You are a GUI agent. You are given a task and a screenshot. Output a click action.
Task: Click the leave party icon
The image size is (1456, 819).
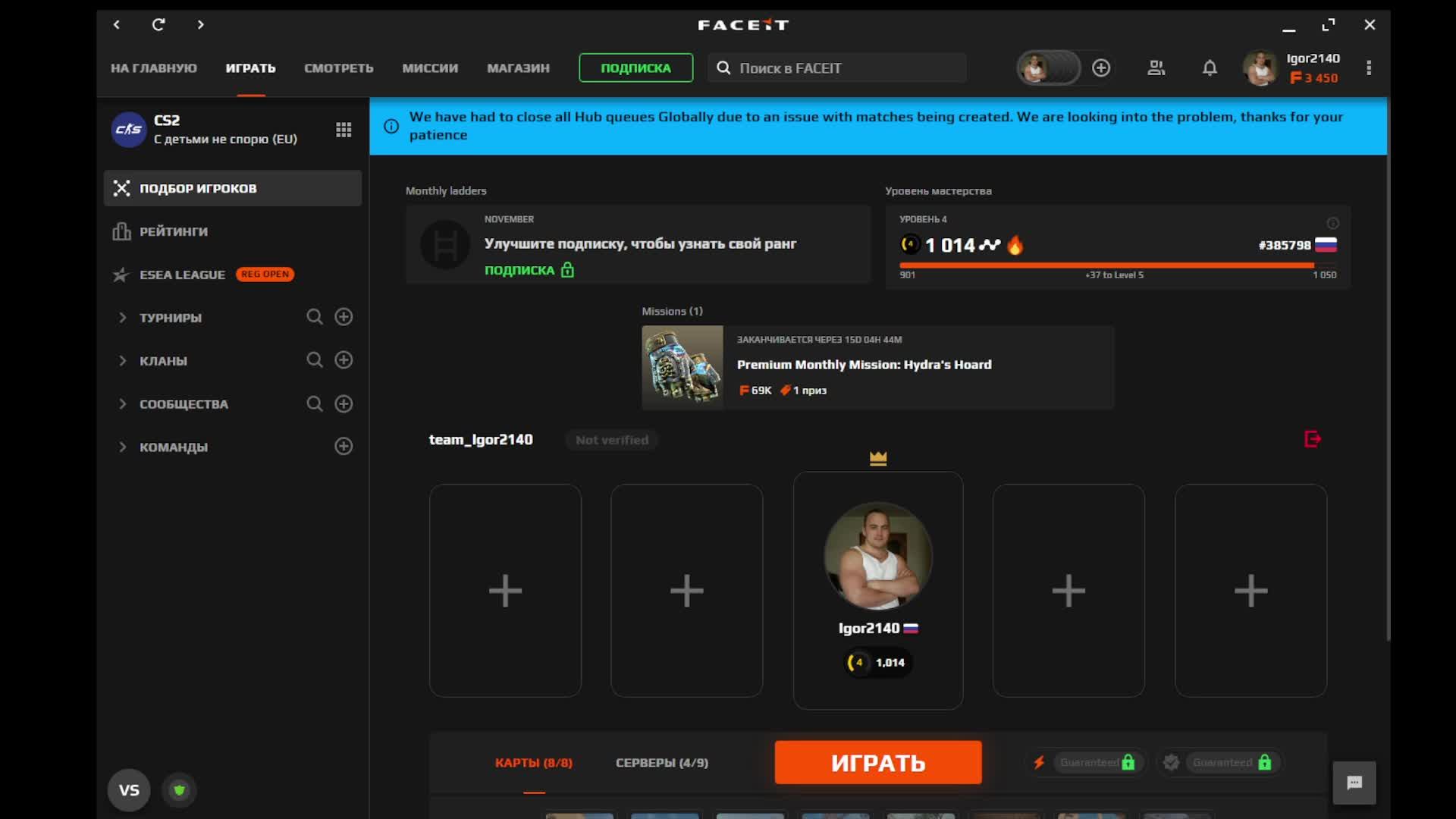(1313, 439)
